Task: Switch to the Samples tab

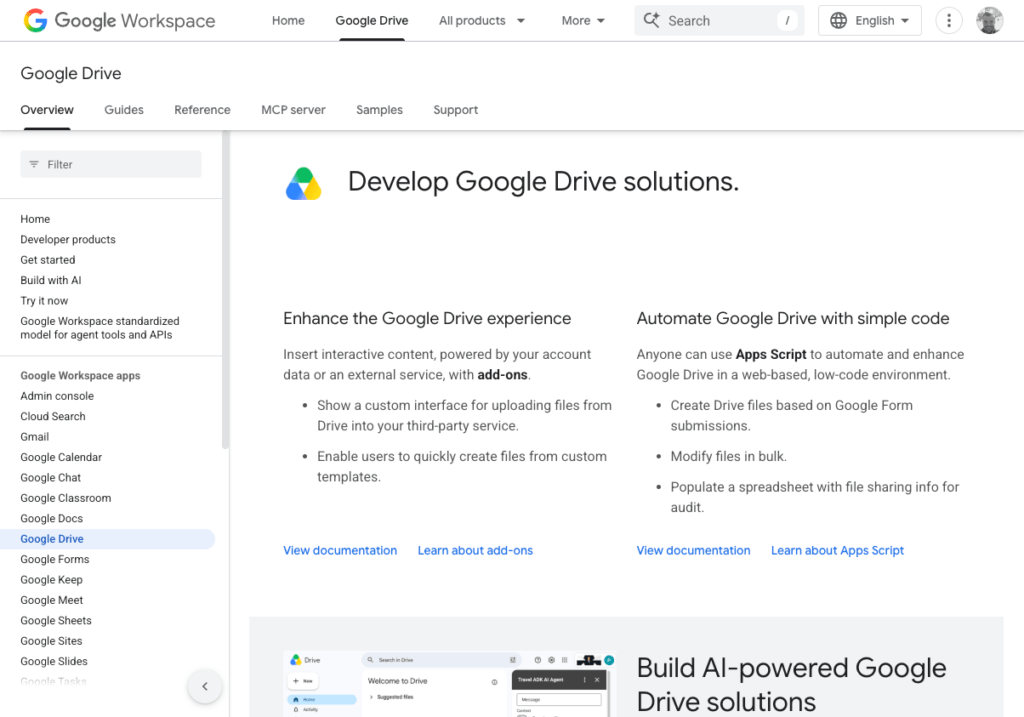Action: coord(379,110)
